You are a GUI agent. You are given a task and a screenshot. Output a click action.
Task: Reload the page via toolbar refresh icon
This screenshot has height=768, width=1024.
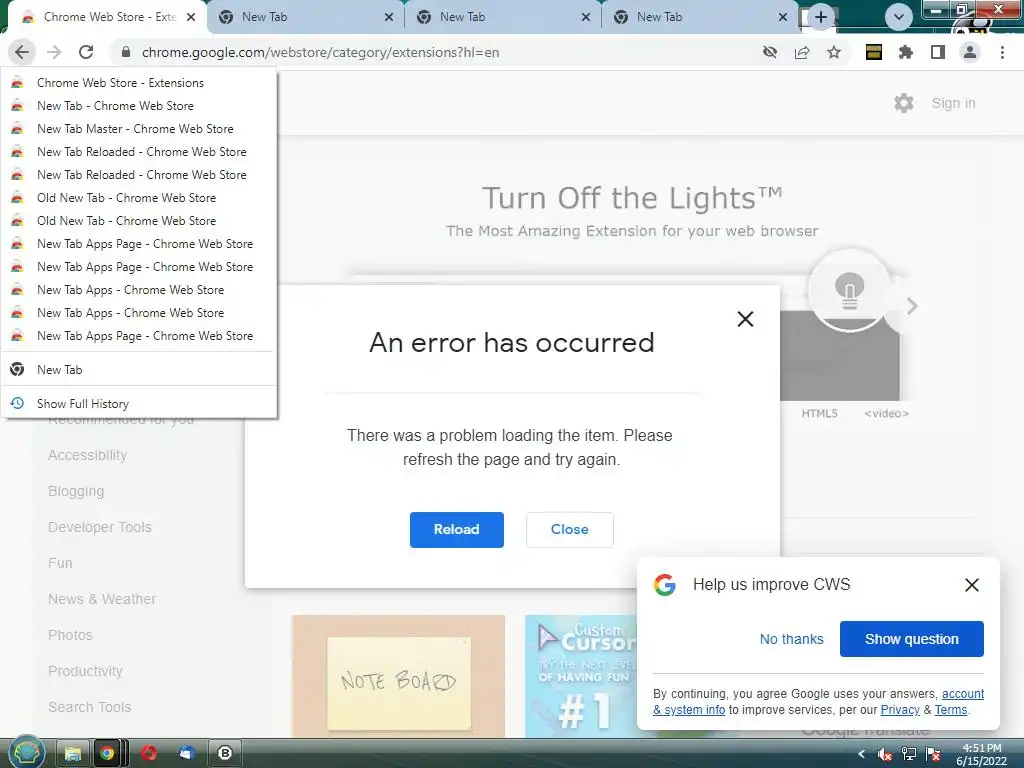coord(86,52)
